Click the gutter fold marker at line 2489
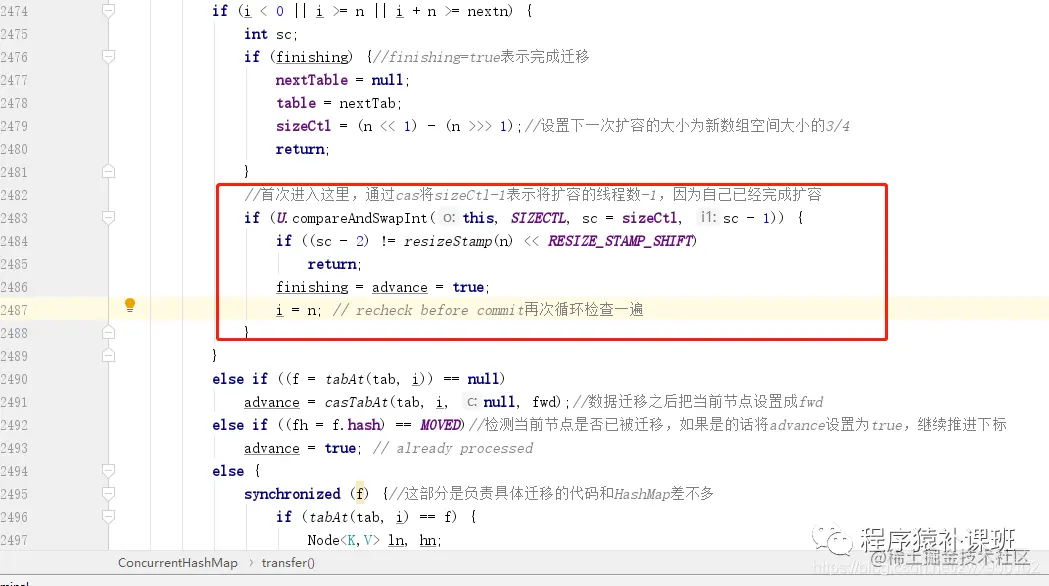Viewport: 1049px width, 586px height. (x=107, y=356)
